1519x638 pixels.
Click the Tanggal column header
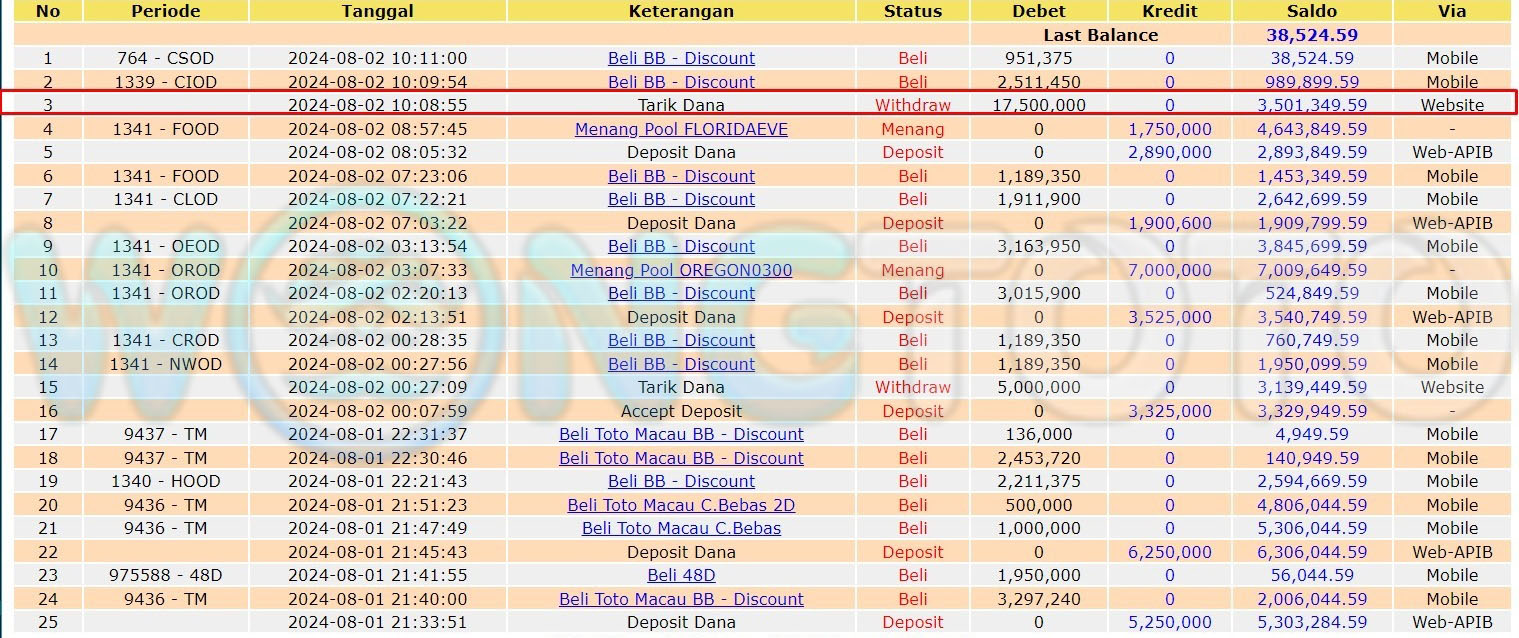[377, 11]
